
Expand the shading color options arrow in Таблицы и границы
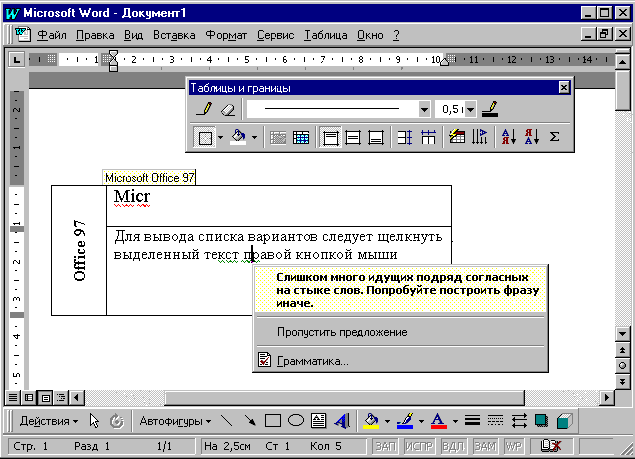pyautogui.click(x=254, y=138)
